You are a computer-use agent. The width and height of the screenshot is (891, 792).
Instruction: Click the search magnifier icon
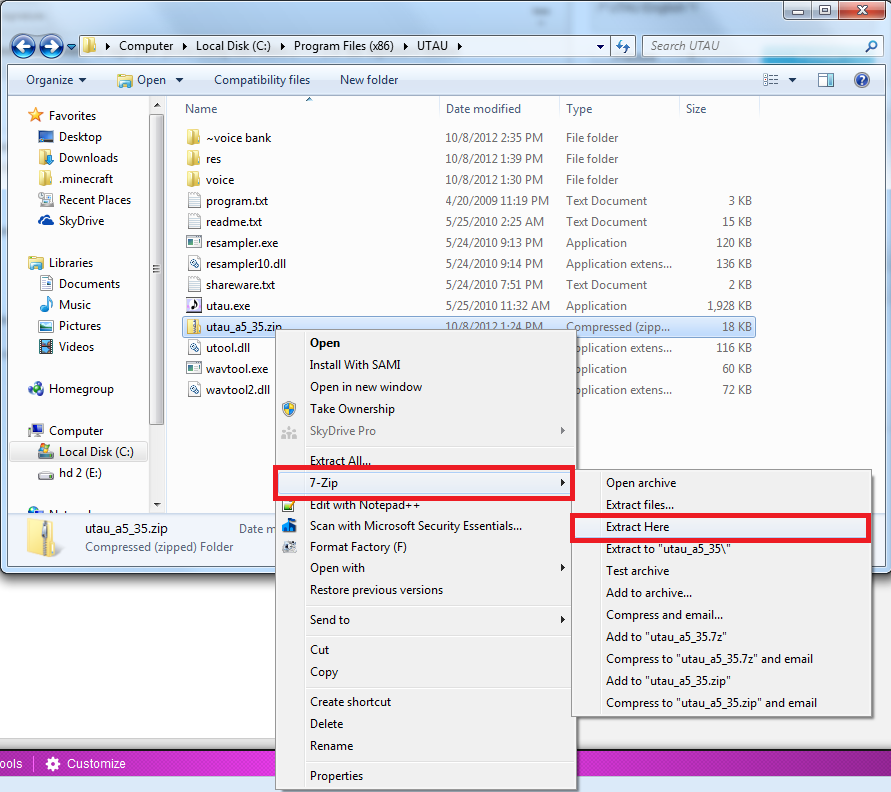[871, 46]
